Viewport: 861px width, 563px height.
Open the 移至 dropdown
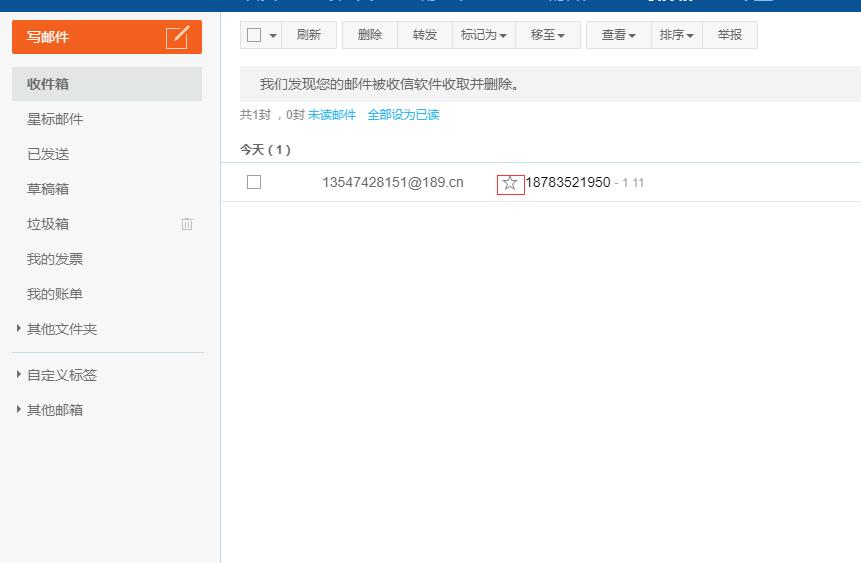pos(548,35)
